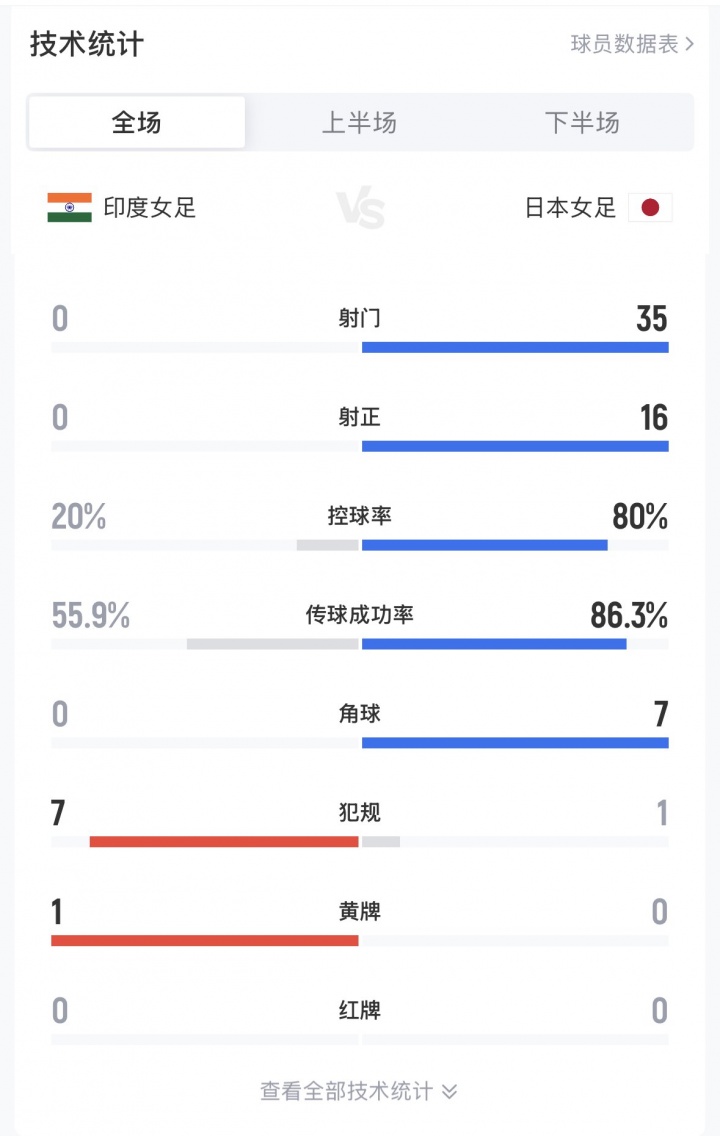Click the 印度女足 team name
This screenshot has width=720, height=1136.
tap(150, 208)
